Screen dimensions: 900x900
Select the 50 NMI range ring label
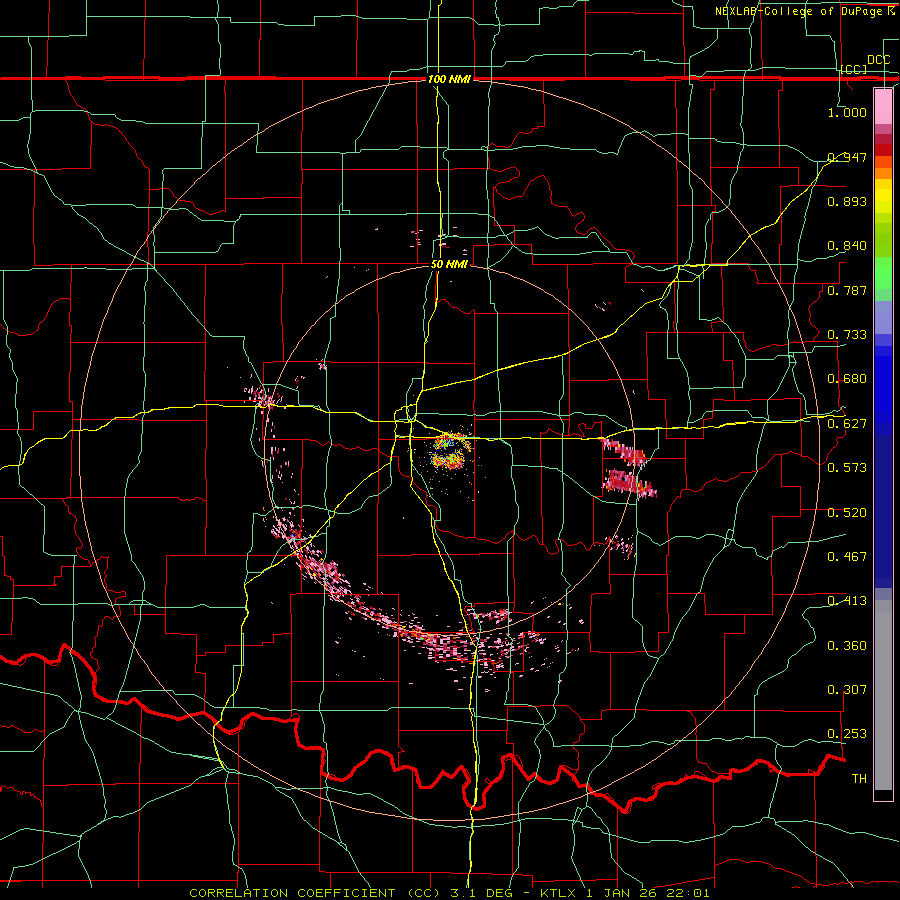pos(449,264)
